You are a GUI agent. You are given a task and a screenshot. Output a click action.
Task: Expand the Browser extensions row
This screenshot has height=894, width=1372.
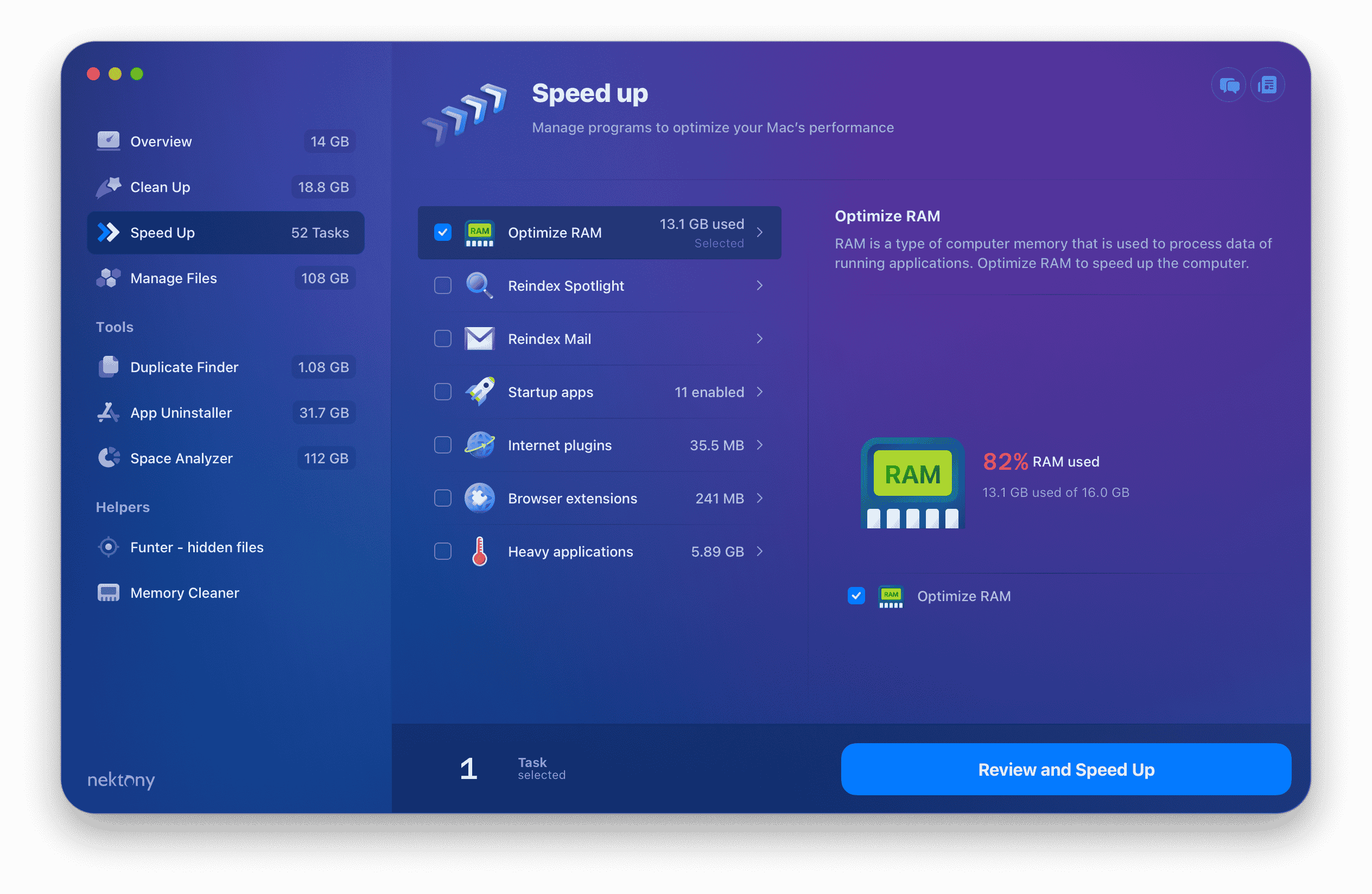tap(762, 498)
